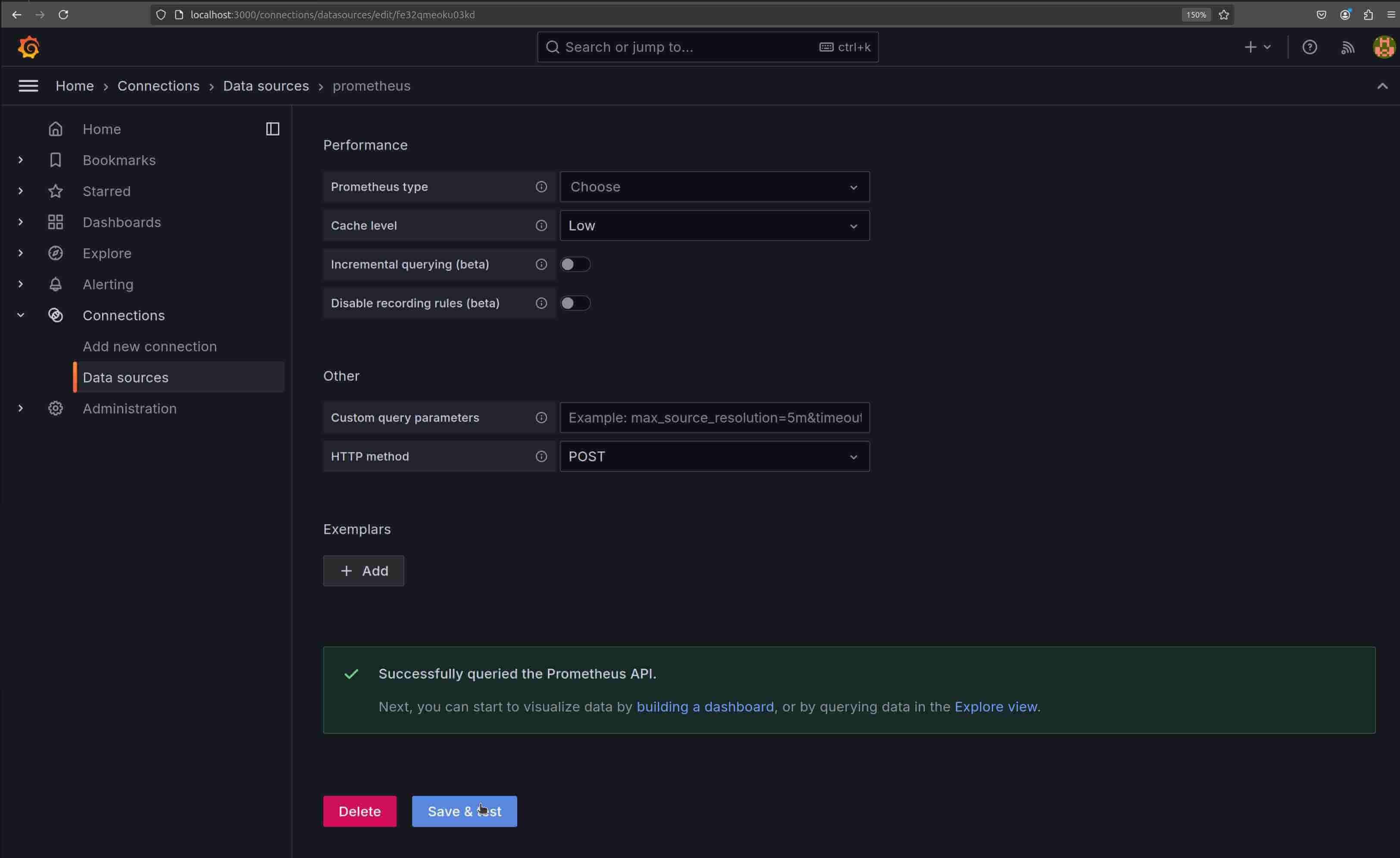The height and width of the screenshot is (858, 1400).
Task: Open the Grafana home via the logo
Action: [28, 47]
